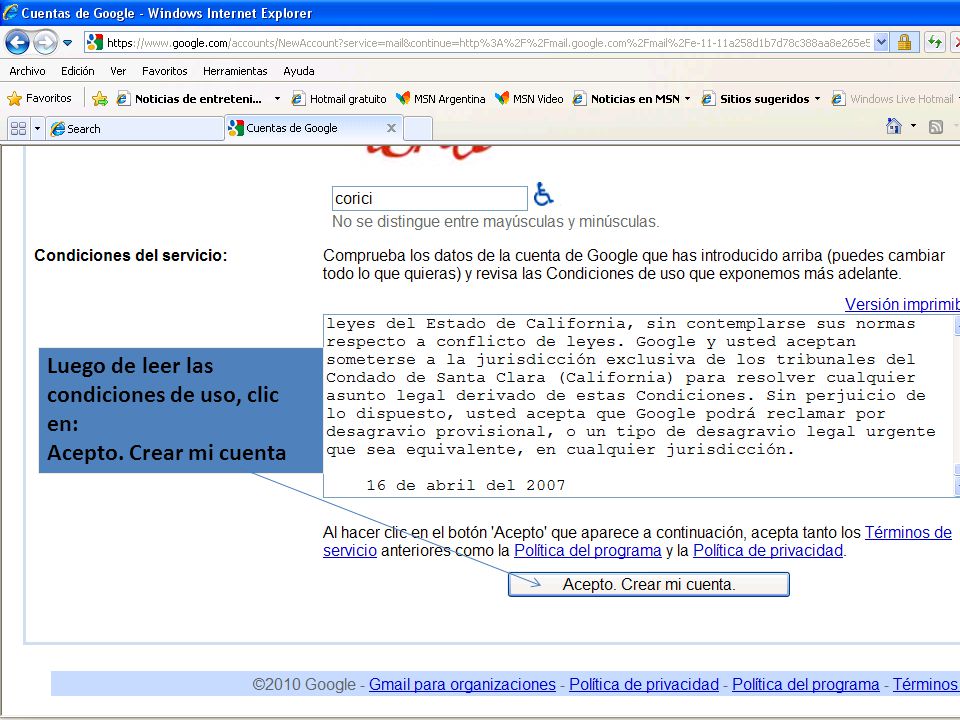The image size is (960, 720).
Task: Expand the Noticias en MSN dropdown arrow
Action: click(688, 99)
